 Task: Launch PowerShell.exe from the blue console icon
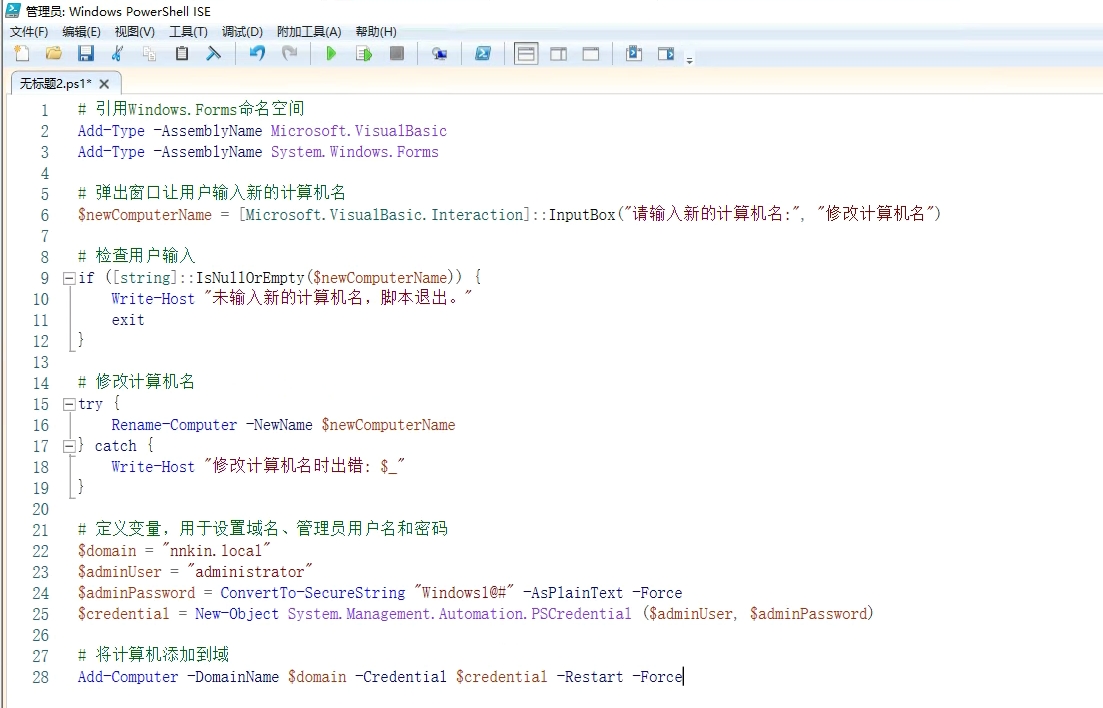482,54
